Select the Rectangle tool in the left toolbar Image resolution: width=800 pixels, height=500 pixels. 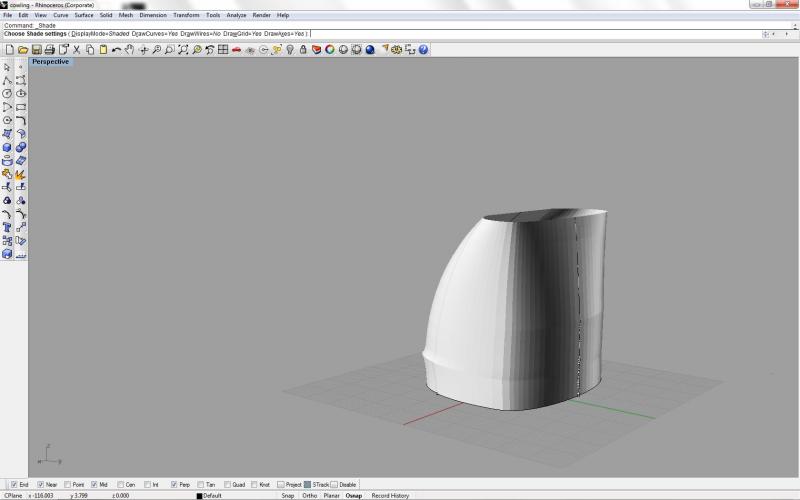pos(20,107)
